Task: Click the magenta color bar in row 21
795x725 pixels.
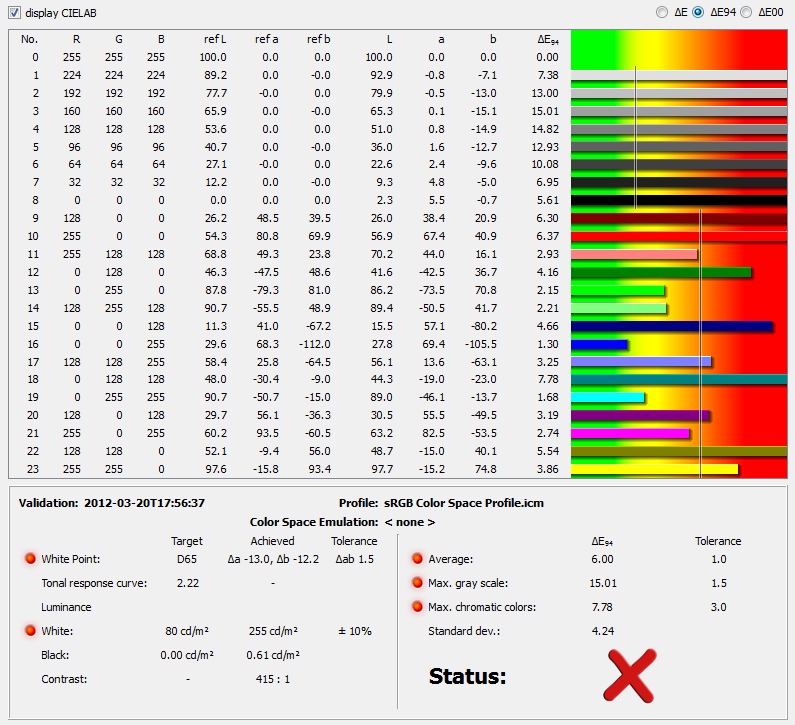Action: [630, 433]
